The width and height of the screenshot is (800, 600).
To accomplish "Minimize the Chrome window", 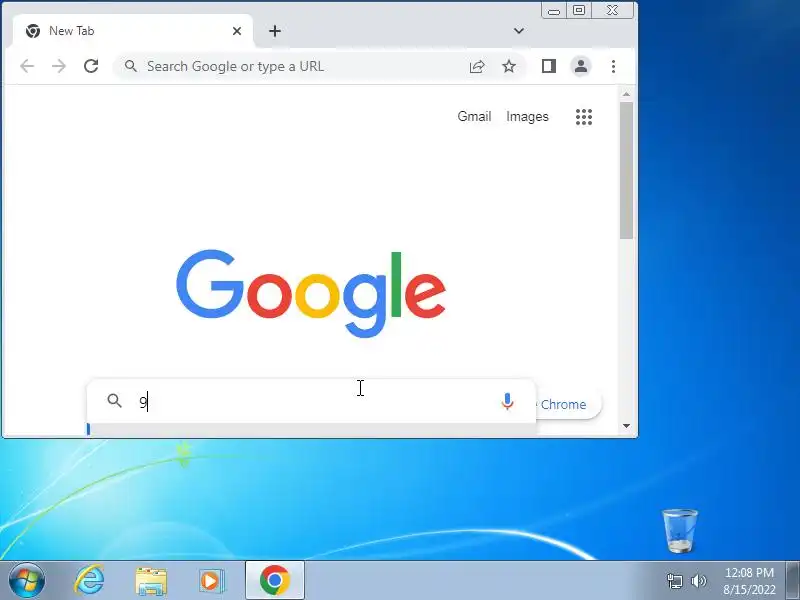I will (554, 10).
